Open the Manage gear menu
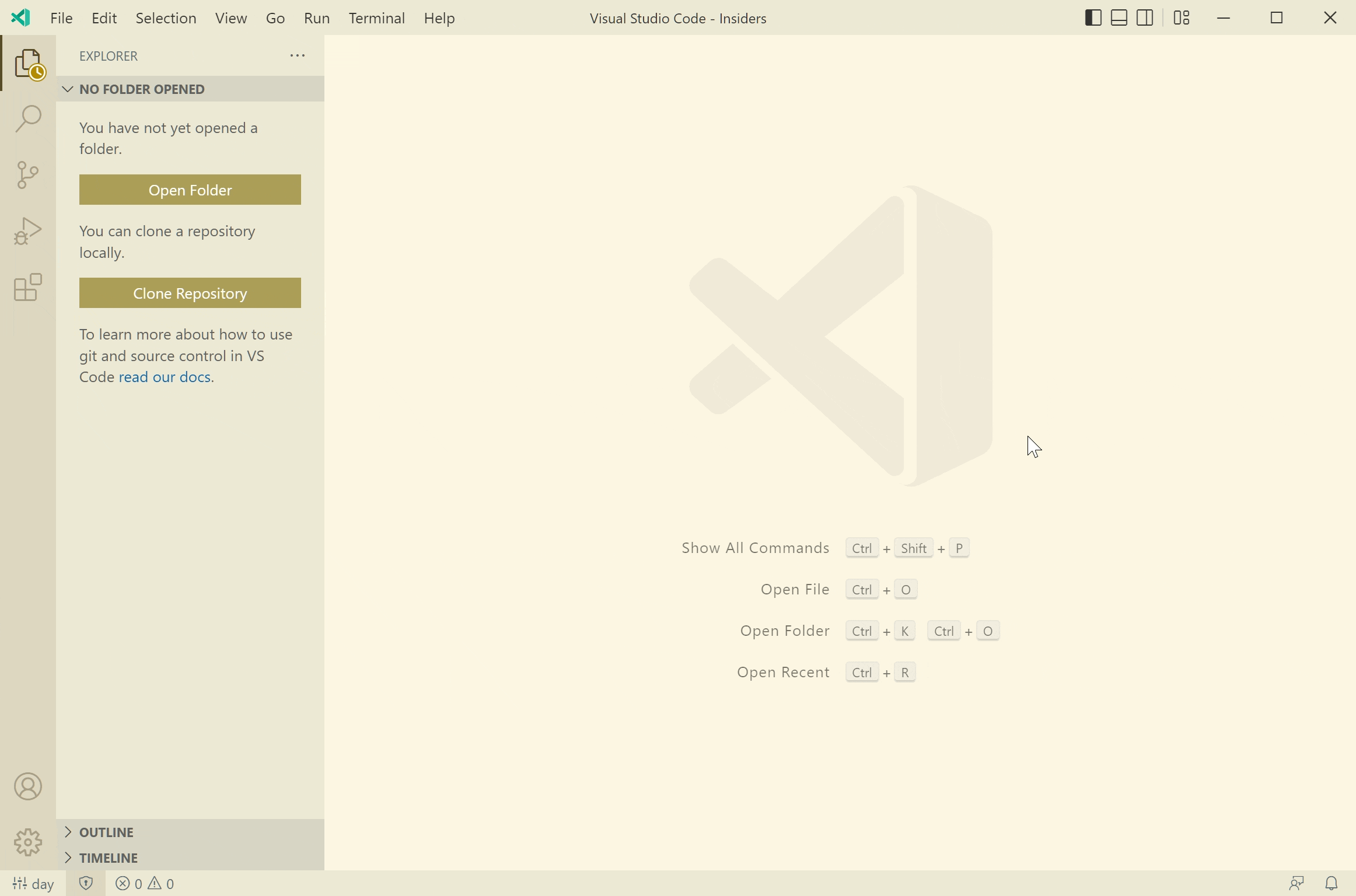The width and height of the screenshot is (1356, 896). click(x=28, y=842)
